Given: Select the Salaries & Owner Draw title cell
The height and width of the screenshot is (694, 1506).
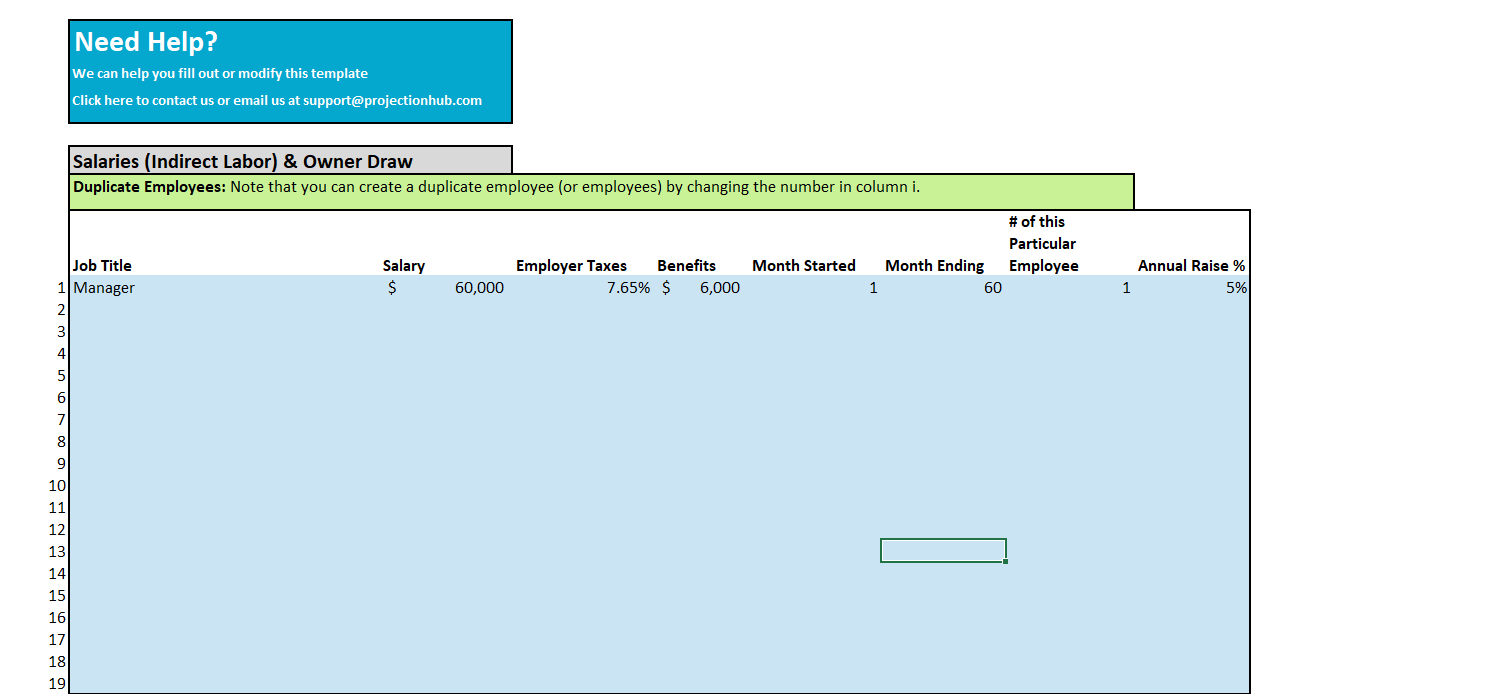Looking at the screenshot, I should (290, 160).
